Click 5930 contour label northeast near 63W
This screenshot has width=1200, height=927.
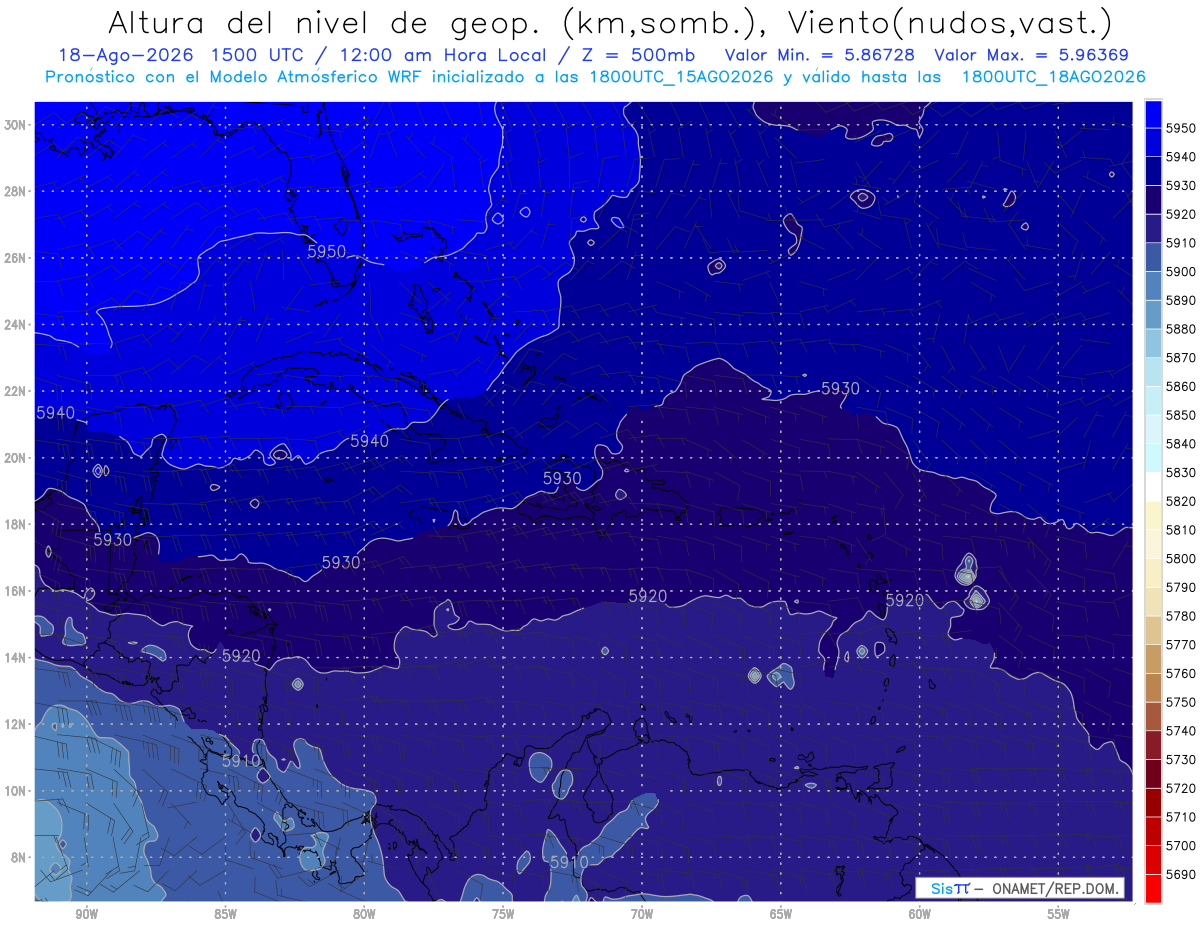[x=840, y=388]
